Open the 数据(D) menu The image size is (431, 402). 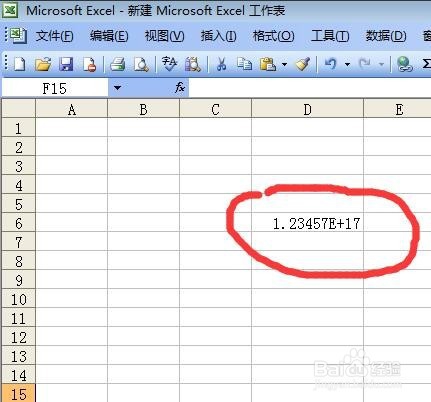point(386,36)
